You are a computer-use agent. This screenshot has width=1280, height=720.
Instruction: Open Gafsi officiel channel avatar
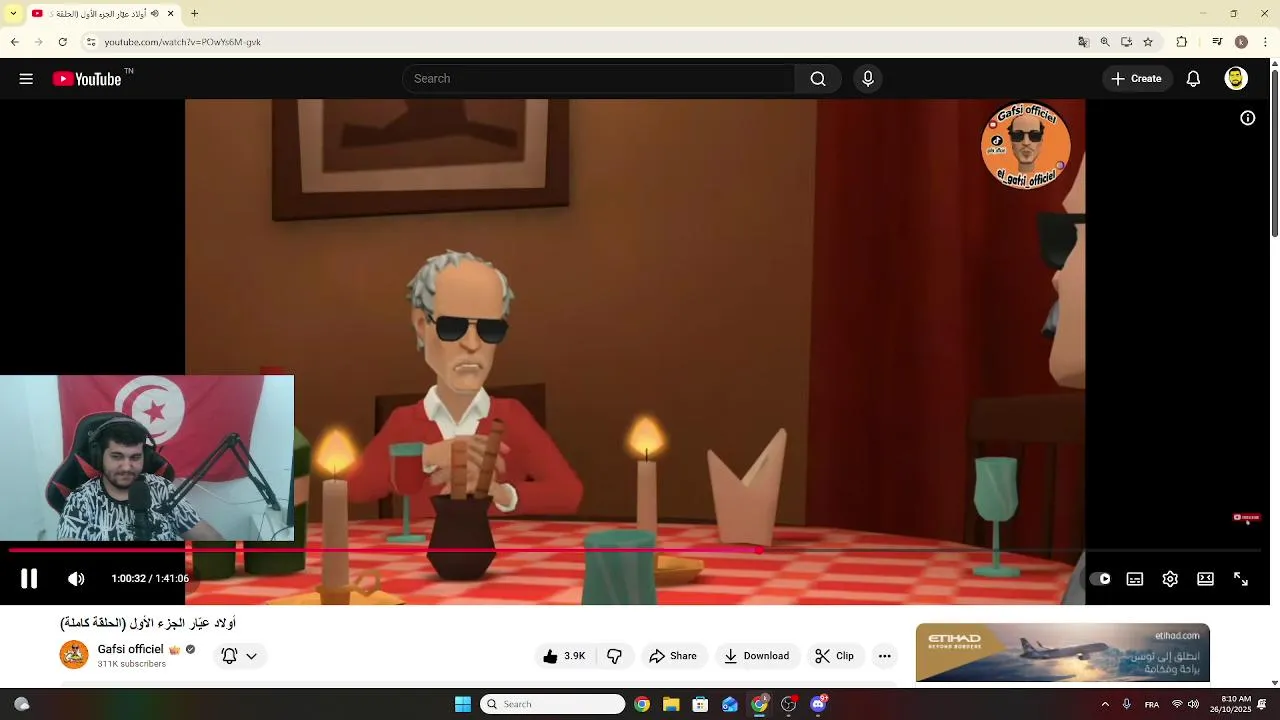(74, 655)
